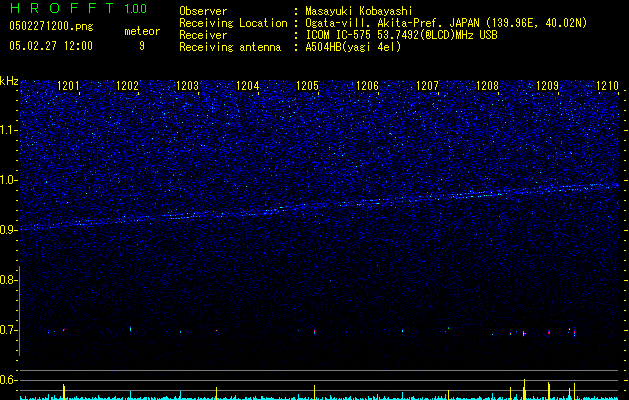Click the 1206 time marker
The width and height of the screenshot is (629, 400).
click(367, 86)
